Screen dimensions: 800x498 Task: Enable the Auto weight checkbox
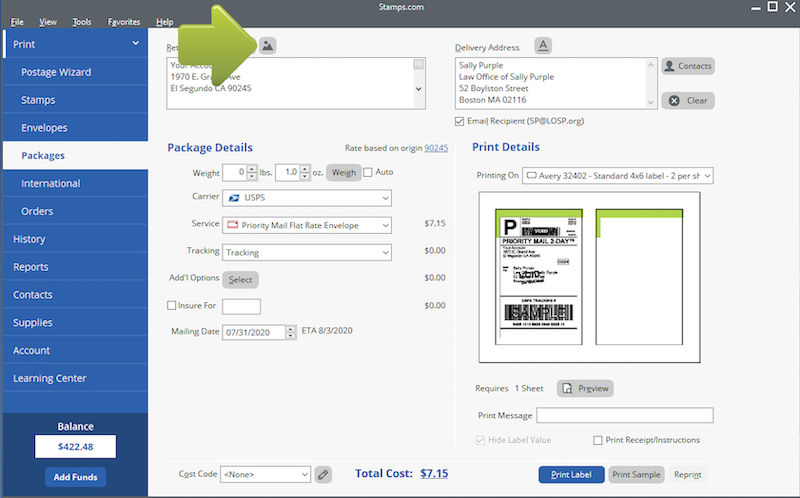point(368,172)
